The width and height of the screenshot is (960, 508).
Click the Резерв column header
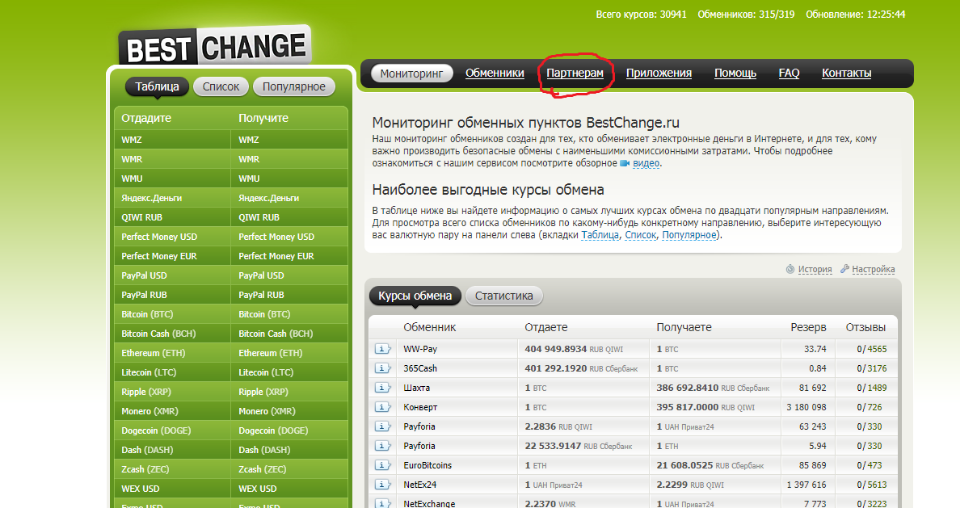808,327
